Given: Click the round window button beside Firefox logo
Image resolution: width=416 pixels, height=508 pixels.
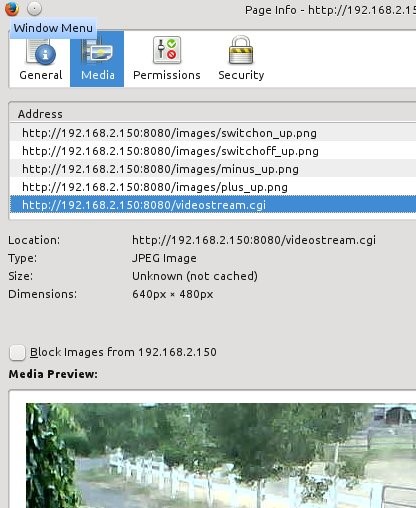Looking at the screenshot, I should [34, 8].
